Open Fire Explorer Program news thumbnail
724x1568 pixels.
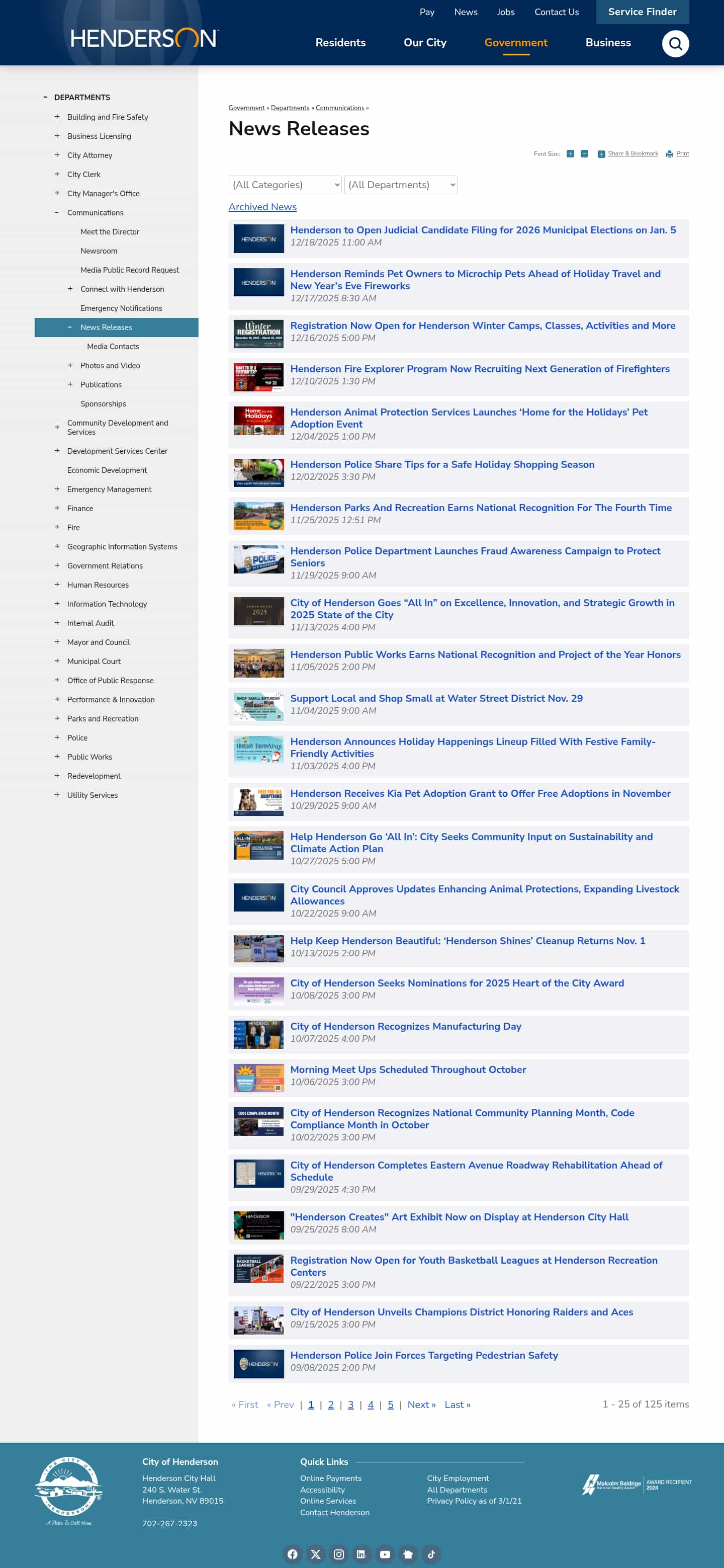point(258,377)
